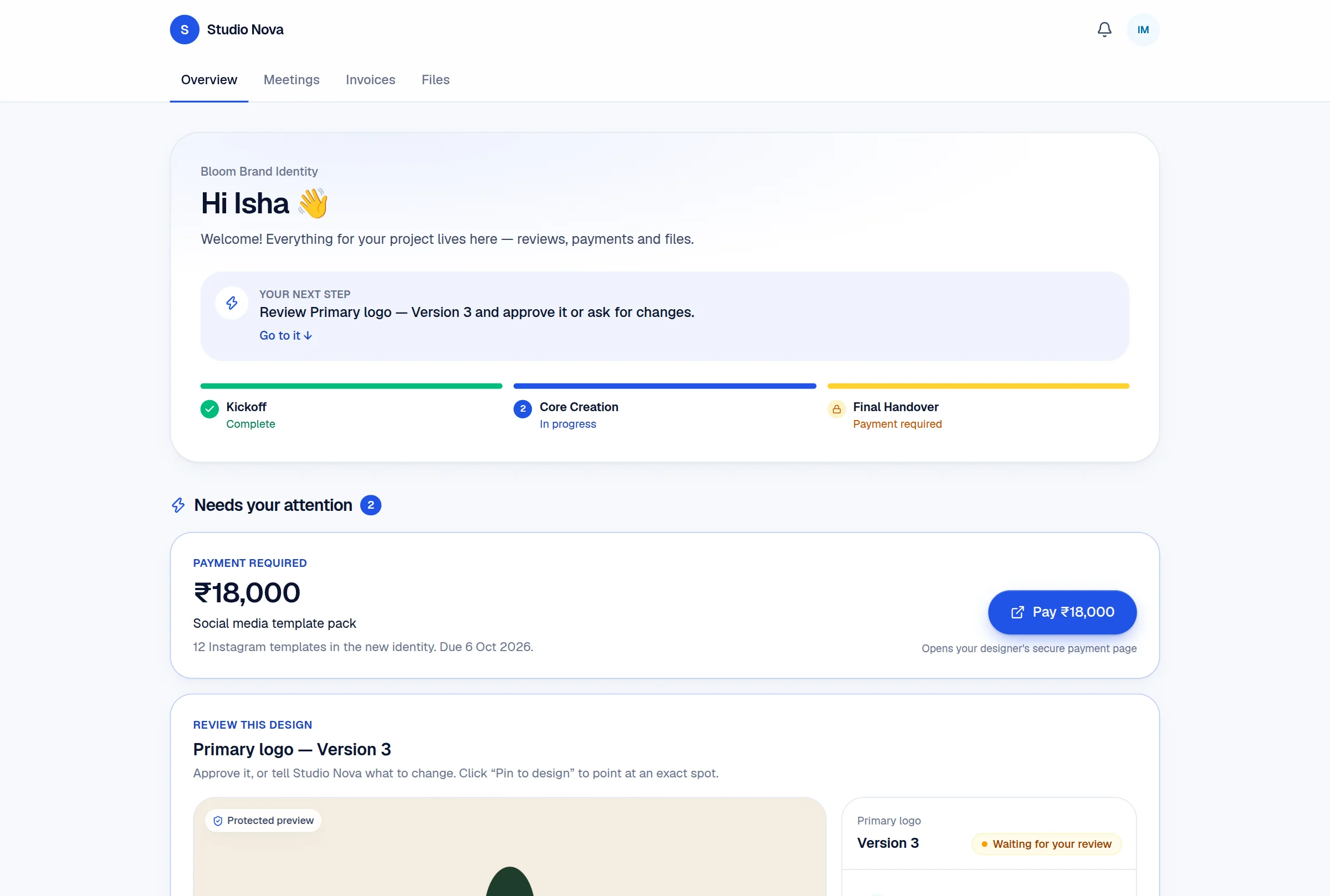Viewport: 1330px width, 896px height.
Task: Click the Complete status text
Action: 251,424
